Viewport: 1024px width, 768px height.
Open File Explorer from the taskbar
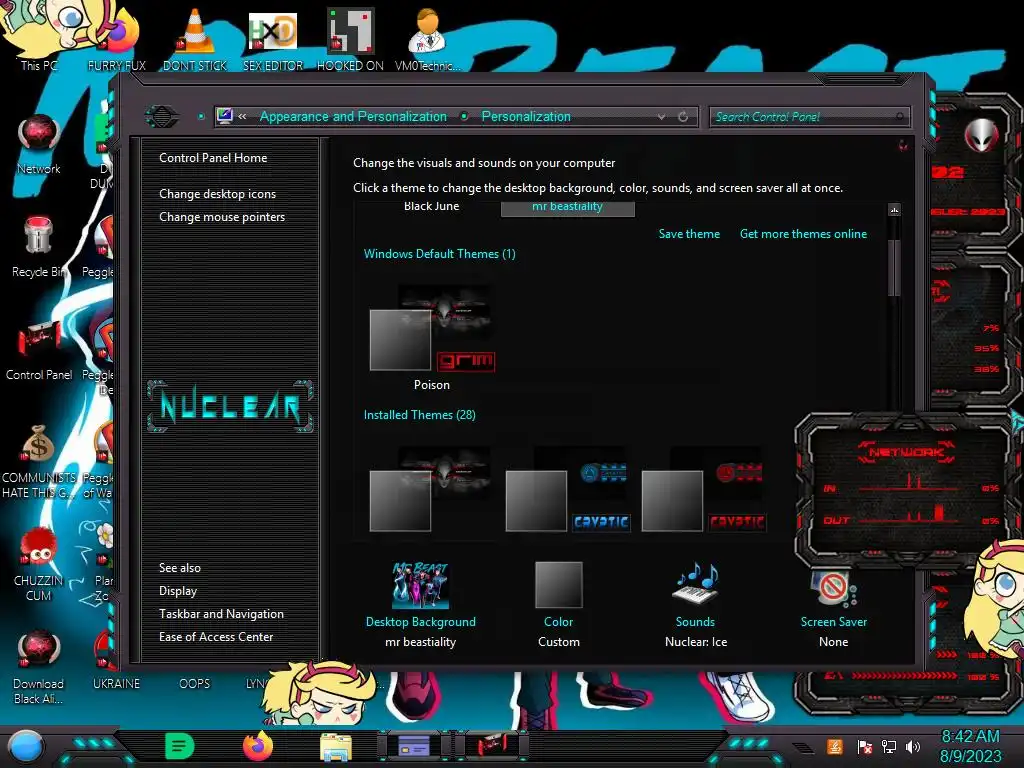point(336,747)
